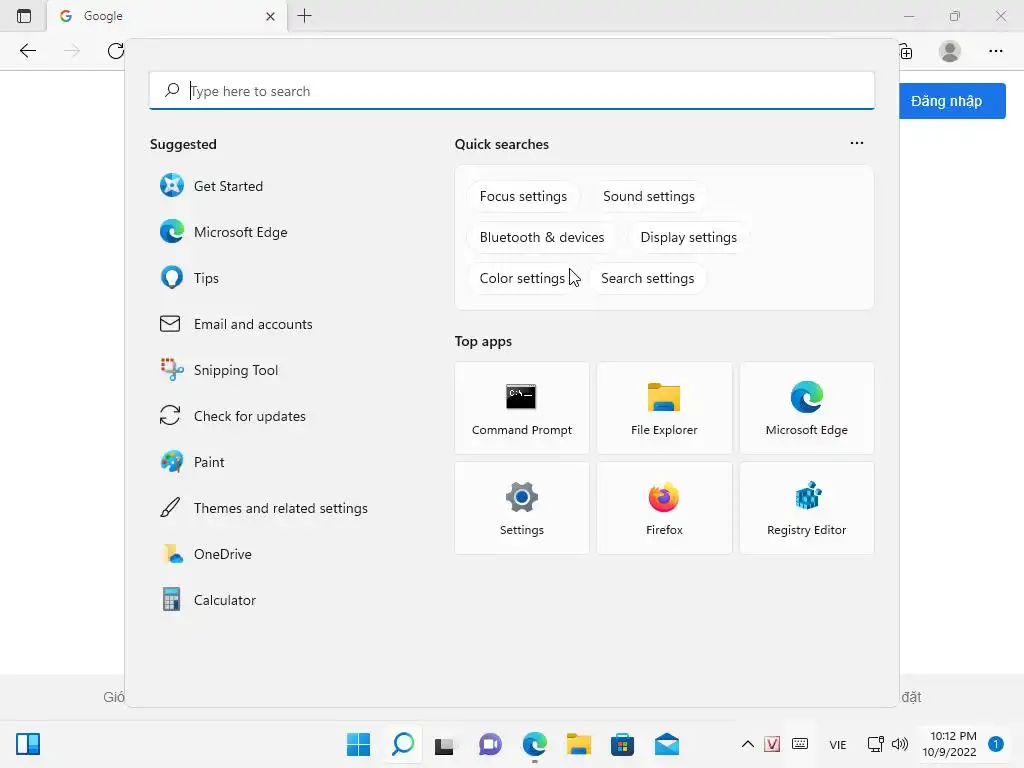Open Calculator from Suggested list

208,600
